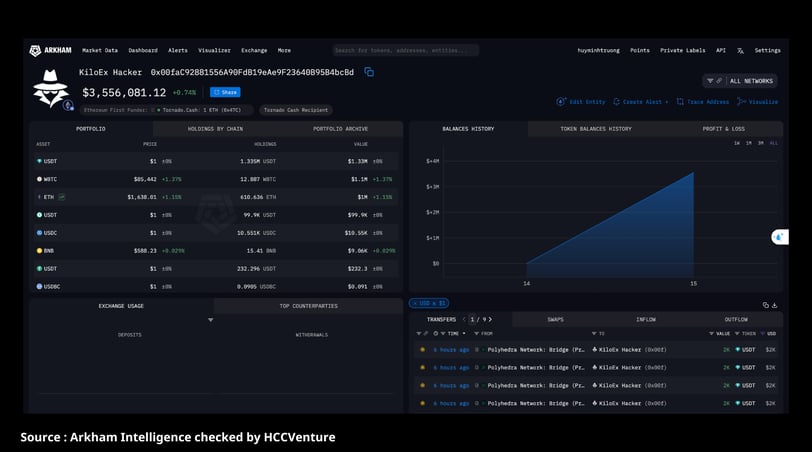
Task: Go to next transfers page arrow
Action: (490, 319)
